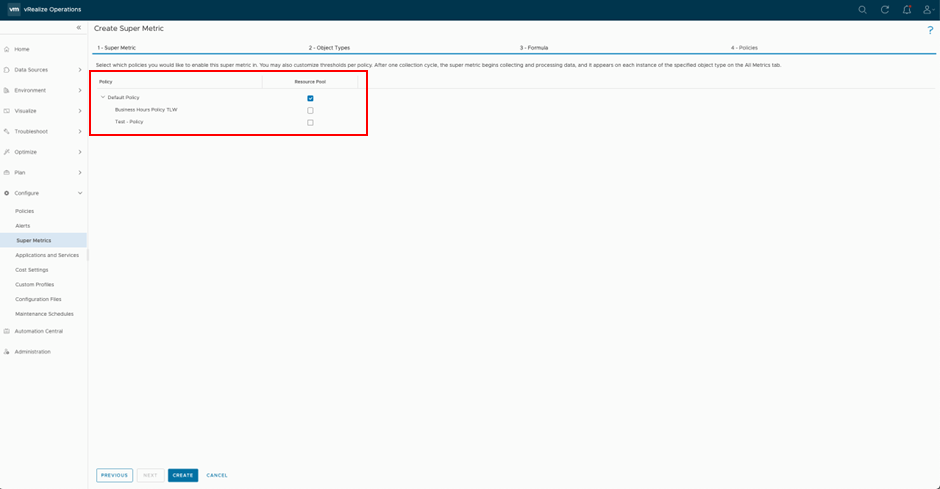This screenshot has height=489, width=940.
Task: Click the CANCEL link
Action: (x=217, y=475)
